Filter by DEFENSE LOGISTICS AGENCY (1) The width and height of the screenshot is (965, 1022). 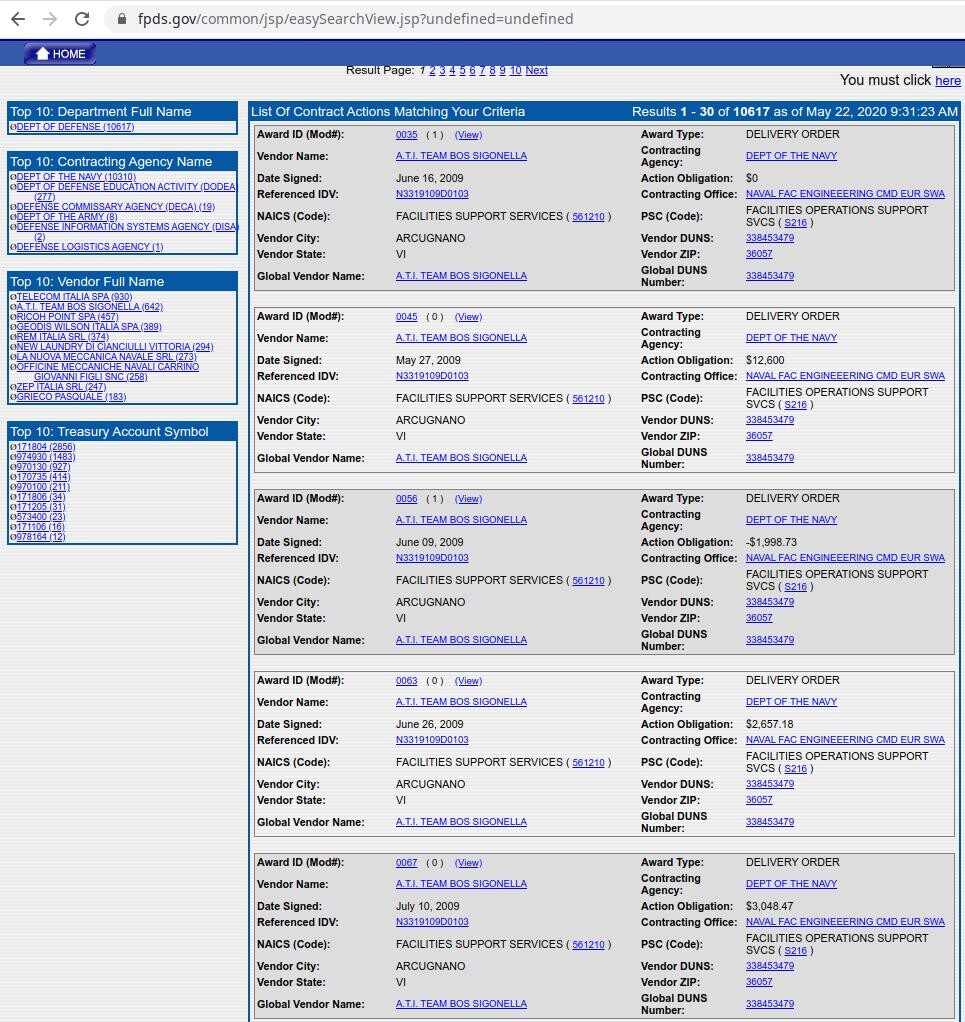[x=90, y=246]
